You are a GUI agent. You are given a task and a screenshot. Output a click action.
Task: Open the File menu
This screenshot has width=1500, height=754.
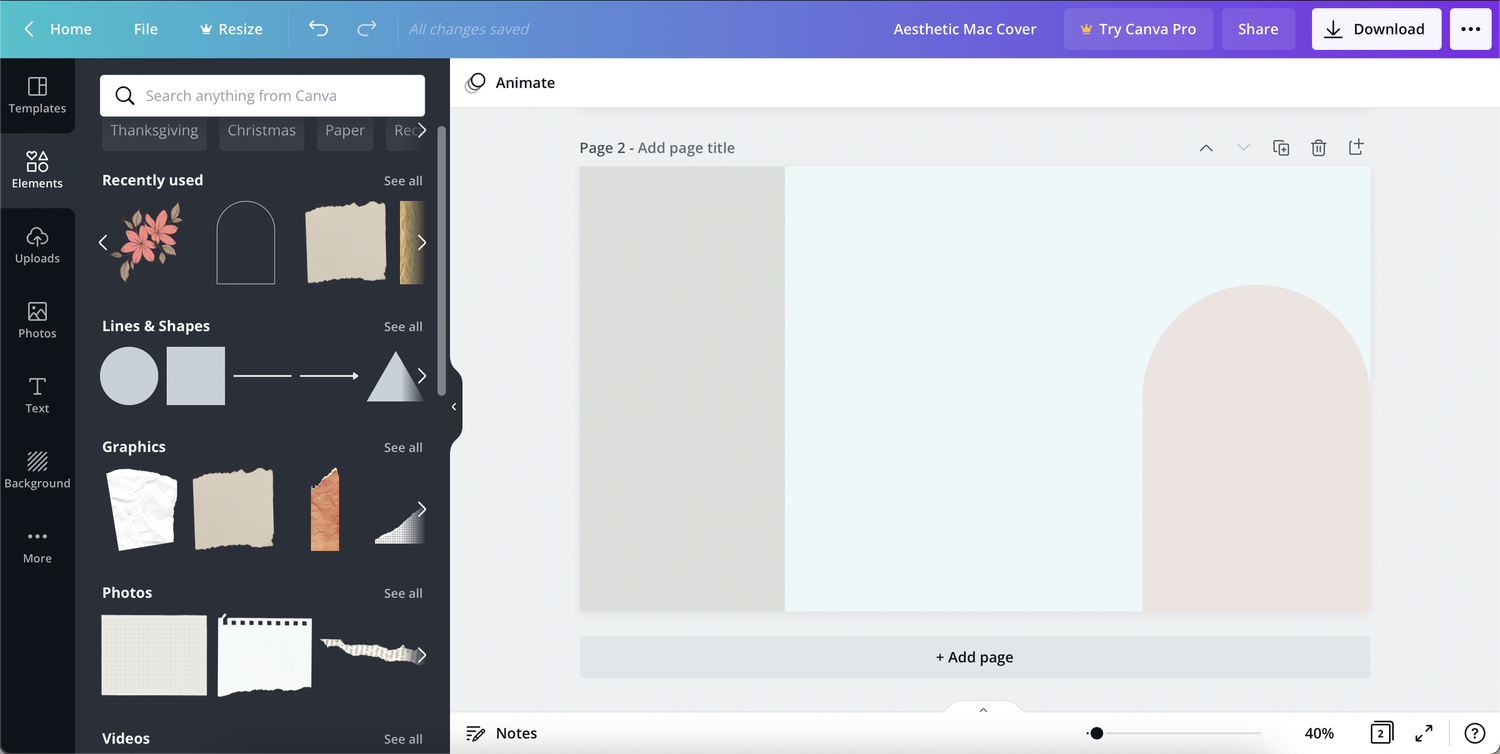[146, 29]
